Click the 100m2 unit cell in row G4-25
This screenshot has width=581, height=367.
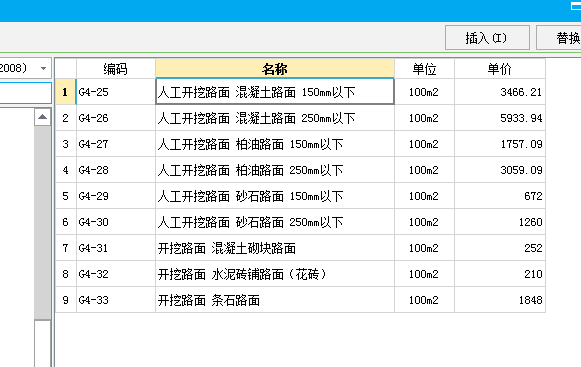pos(424,92)
